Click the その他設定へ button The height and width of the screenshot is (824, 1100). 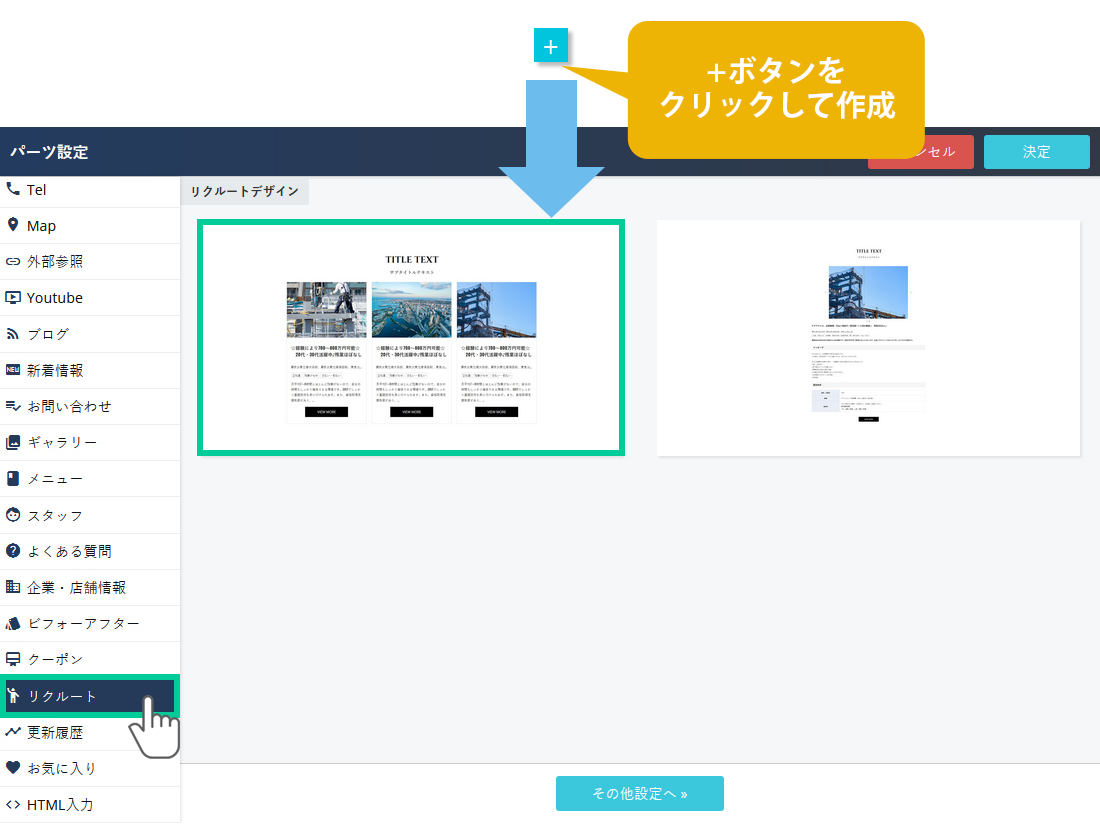click(639, 793)
